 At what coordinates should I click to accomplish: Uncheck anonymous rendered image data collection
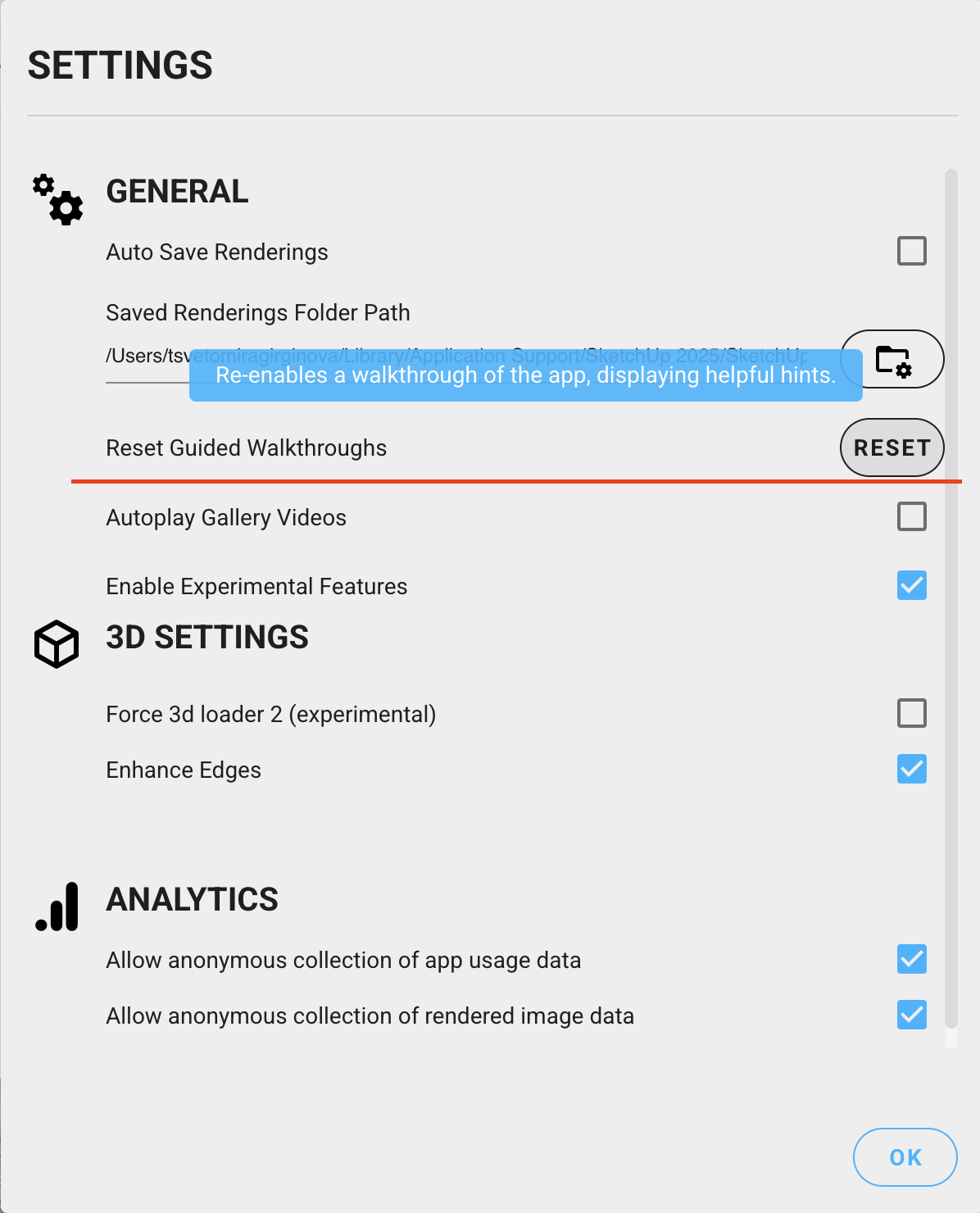click(x=912, y=1015)
